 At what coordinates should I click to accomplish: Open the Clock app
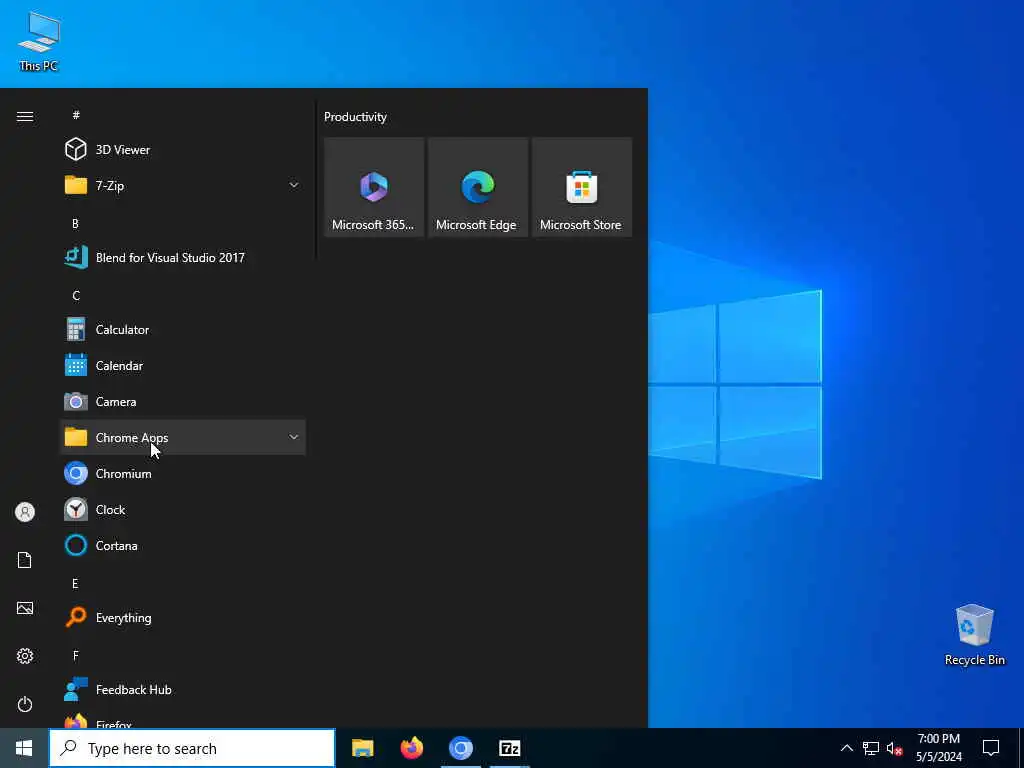(x=183, y=509)
